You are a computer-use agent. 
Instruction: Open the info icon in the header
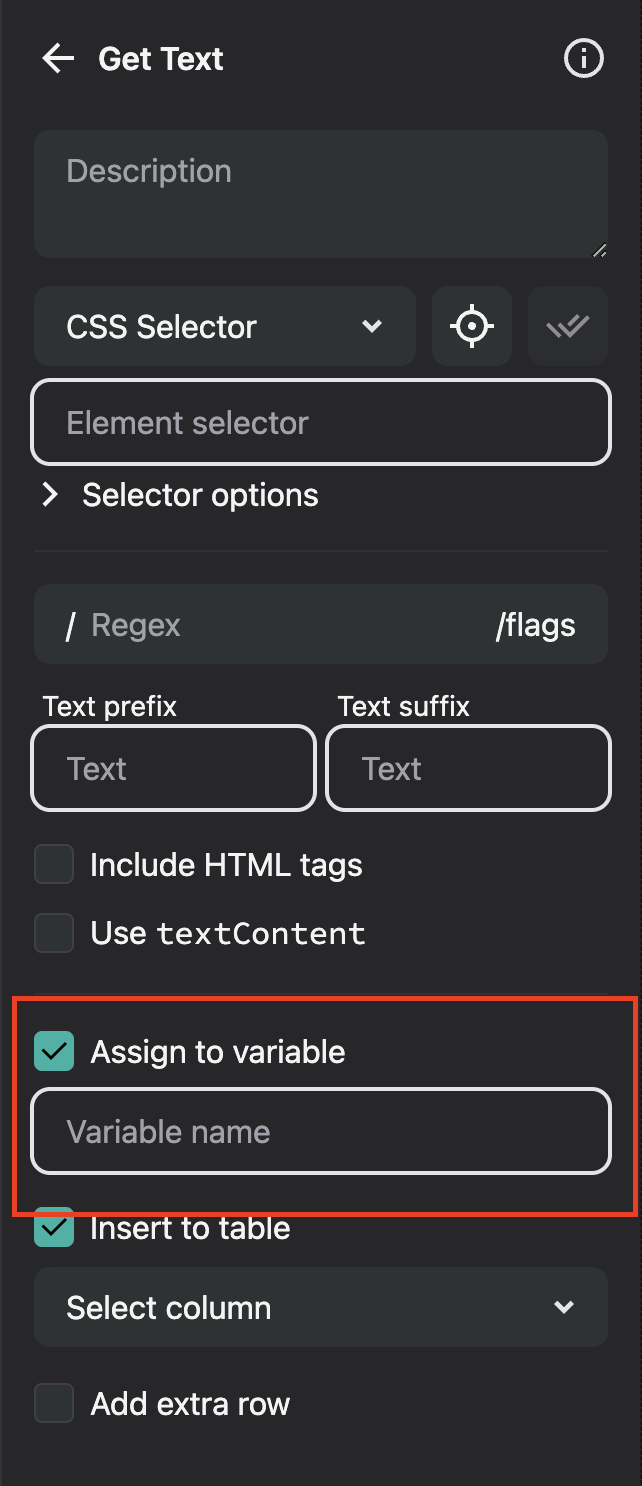pyautogui.click(x=584, y=59)
